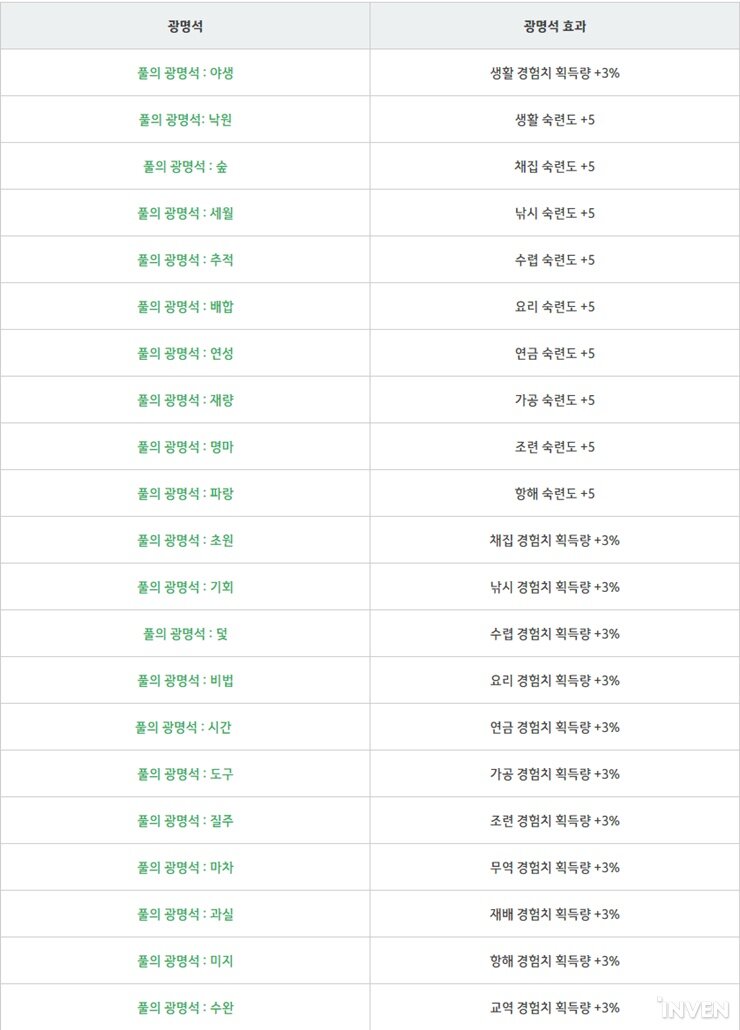The height and width of the screenshot is (1030, 740).
Task: Select the 풀의 광명석 : 연성 link
Action: click(x=185, y=353)
